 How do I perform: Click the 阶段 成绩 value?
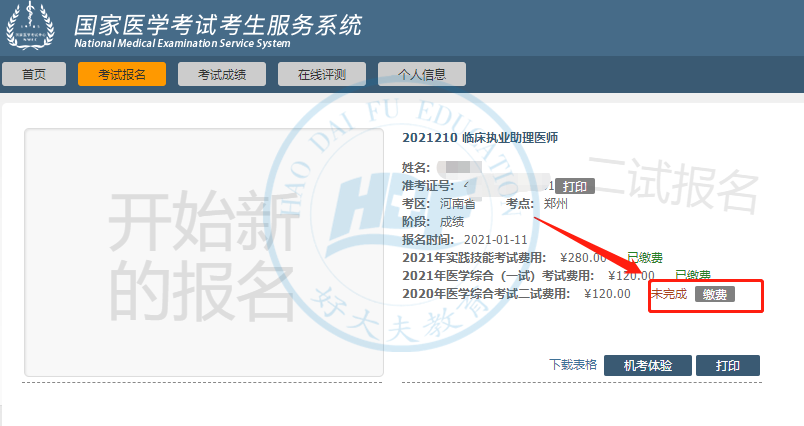(x=452, y=221)
